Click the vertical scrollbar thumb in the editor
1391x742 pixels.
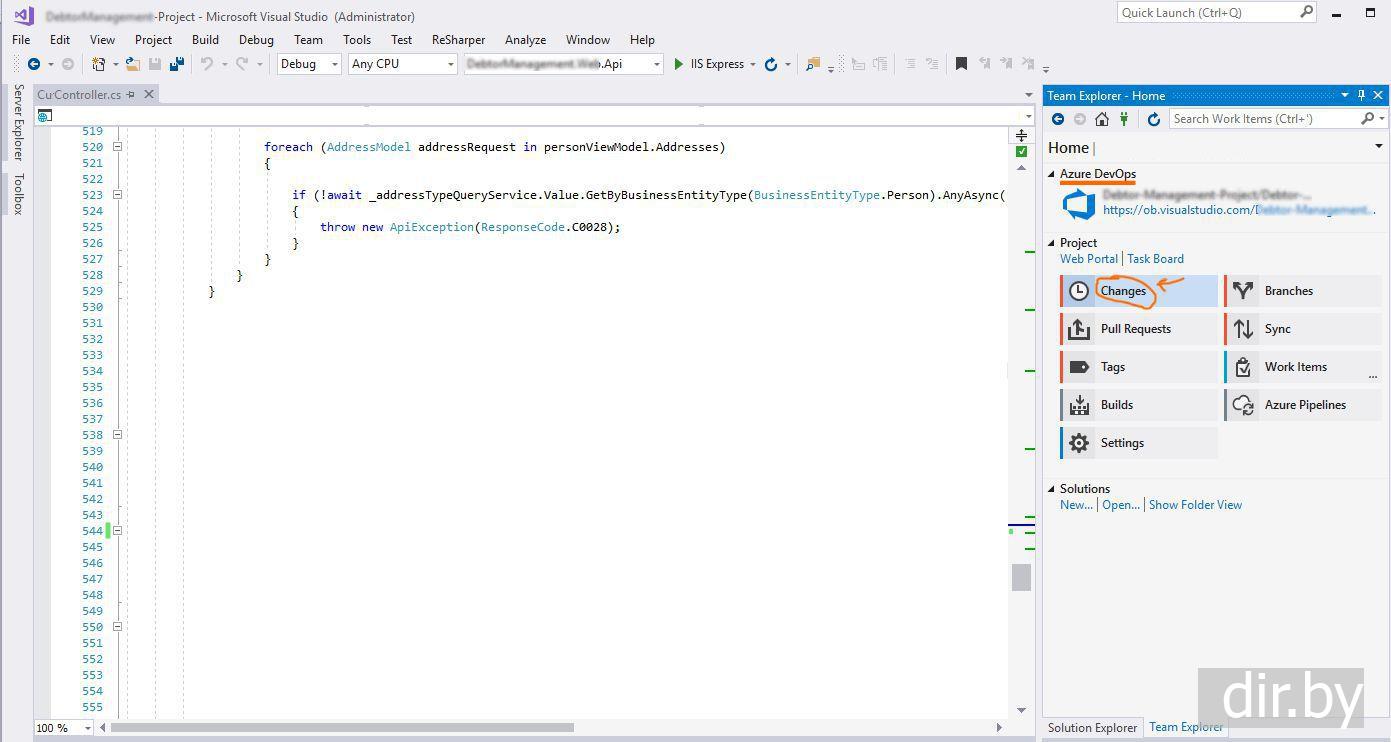point(1021,577)
